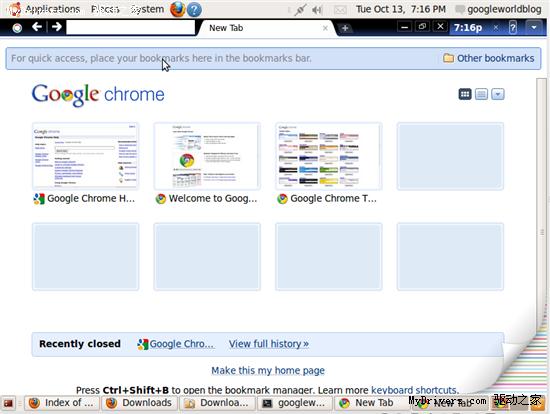
Task: Select the New Tab browser tab
Action: pos(267,28)
